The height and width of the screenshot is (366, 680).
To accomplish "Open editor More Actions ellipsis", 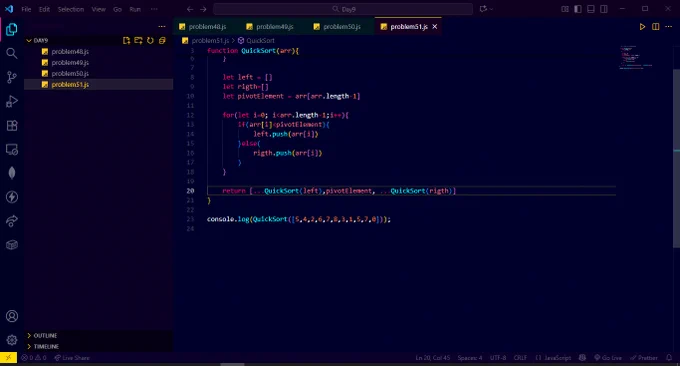I will pos(668,26).
